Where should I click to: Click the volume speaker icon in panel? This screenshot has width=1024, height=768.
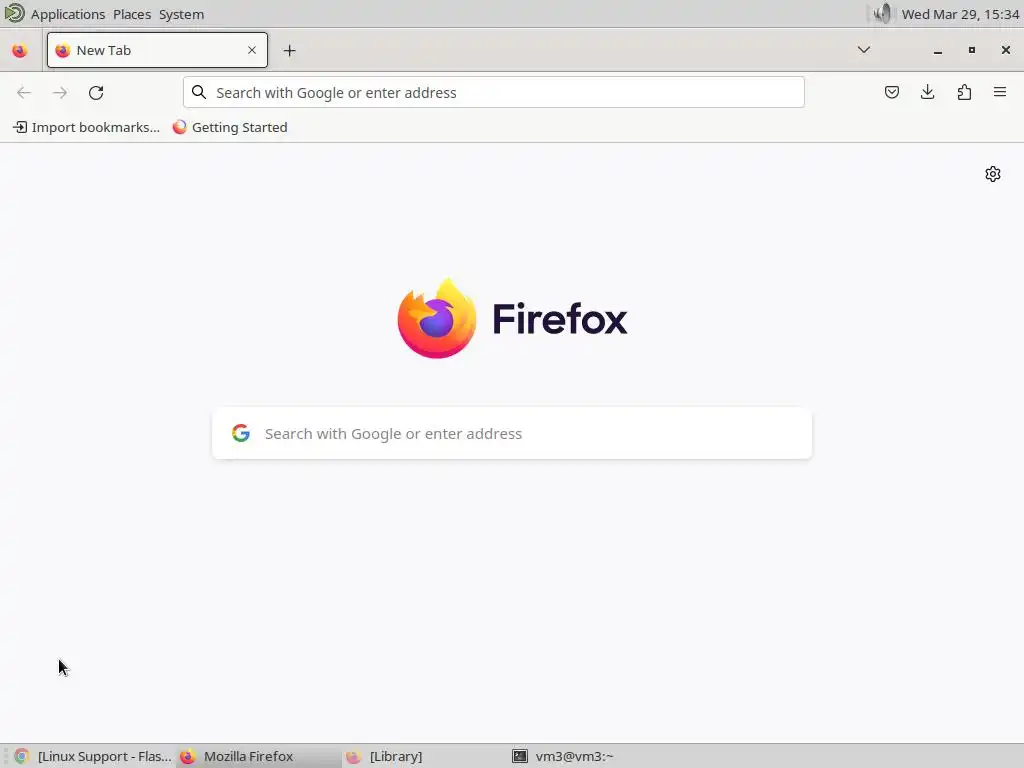882,14
